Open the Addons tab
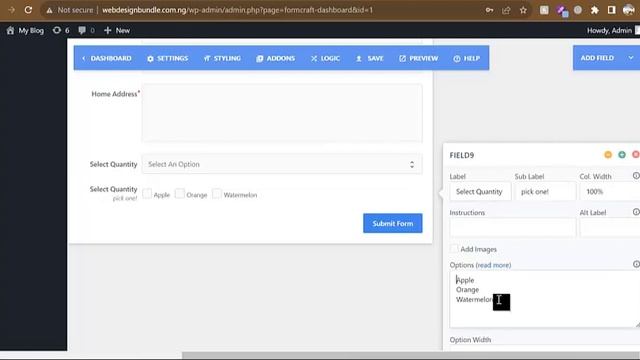 (276, 58)
